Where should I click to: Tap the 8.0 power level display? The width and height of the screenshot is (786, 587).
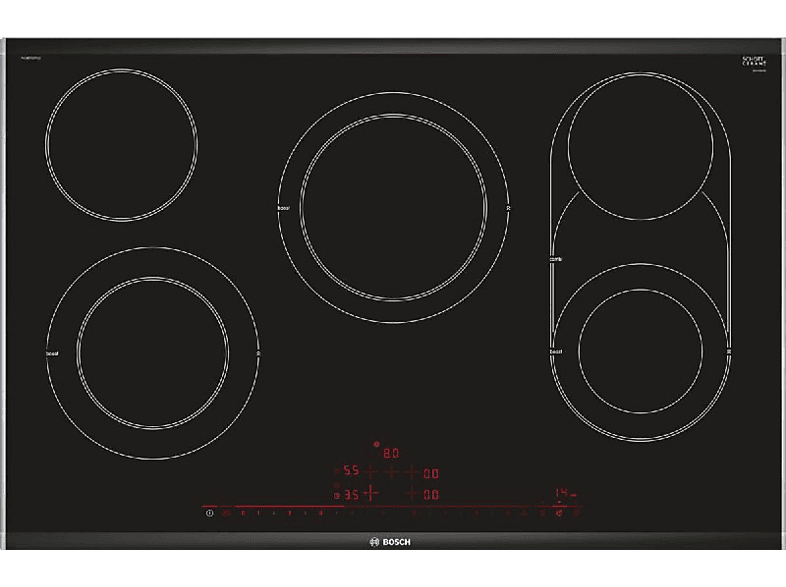(x=392, y=453)
